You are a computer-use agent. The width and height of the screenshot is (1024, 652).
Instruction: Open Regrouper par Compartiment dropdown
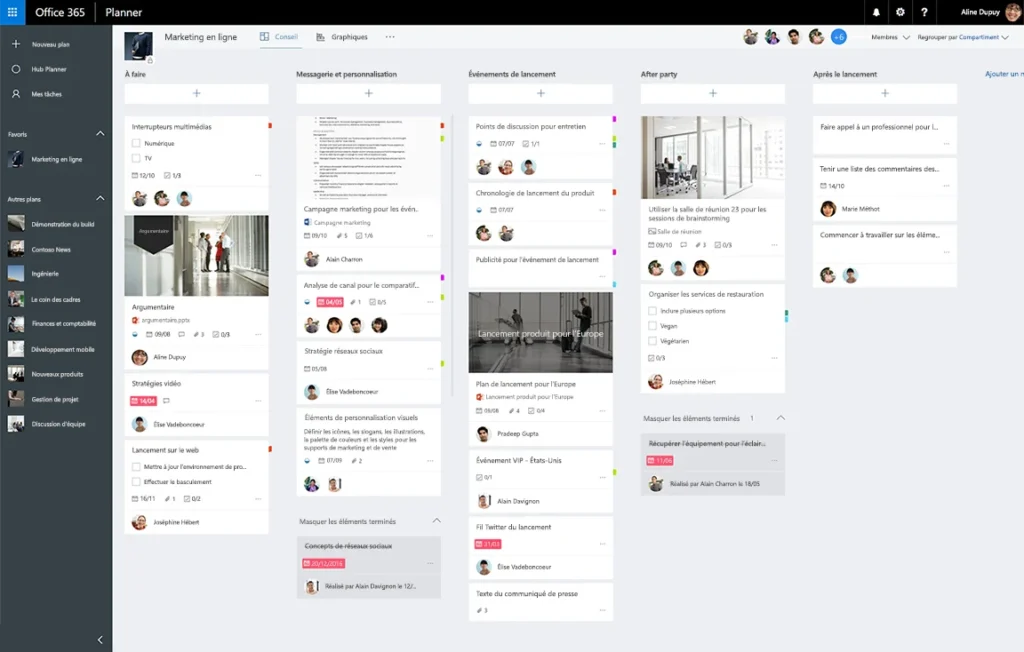tap(963, 37)
